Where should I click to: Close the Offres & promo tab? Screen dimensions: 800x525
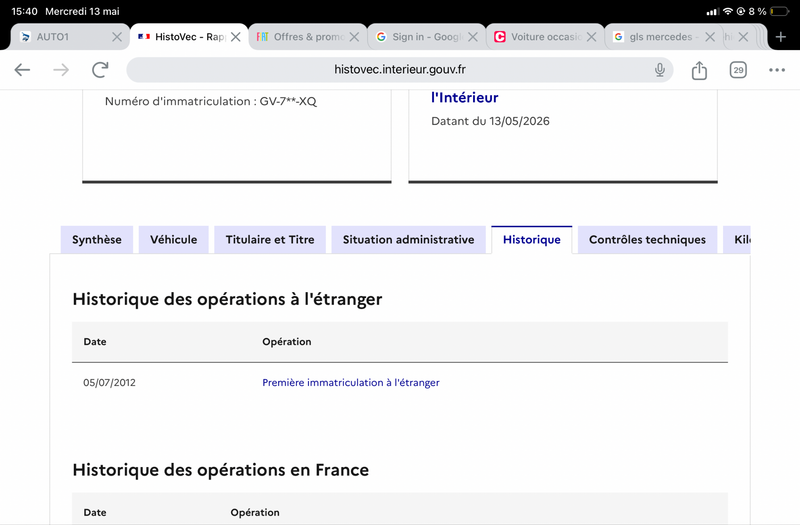click(354, 37)
